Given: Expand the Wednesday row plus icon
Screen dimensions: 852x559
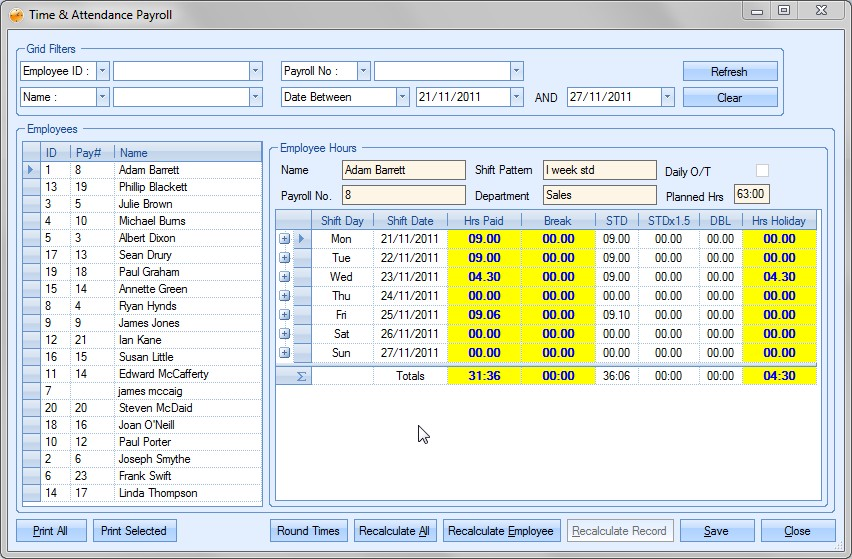Looking at the screenshot, I should 284,277.
